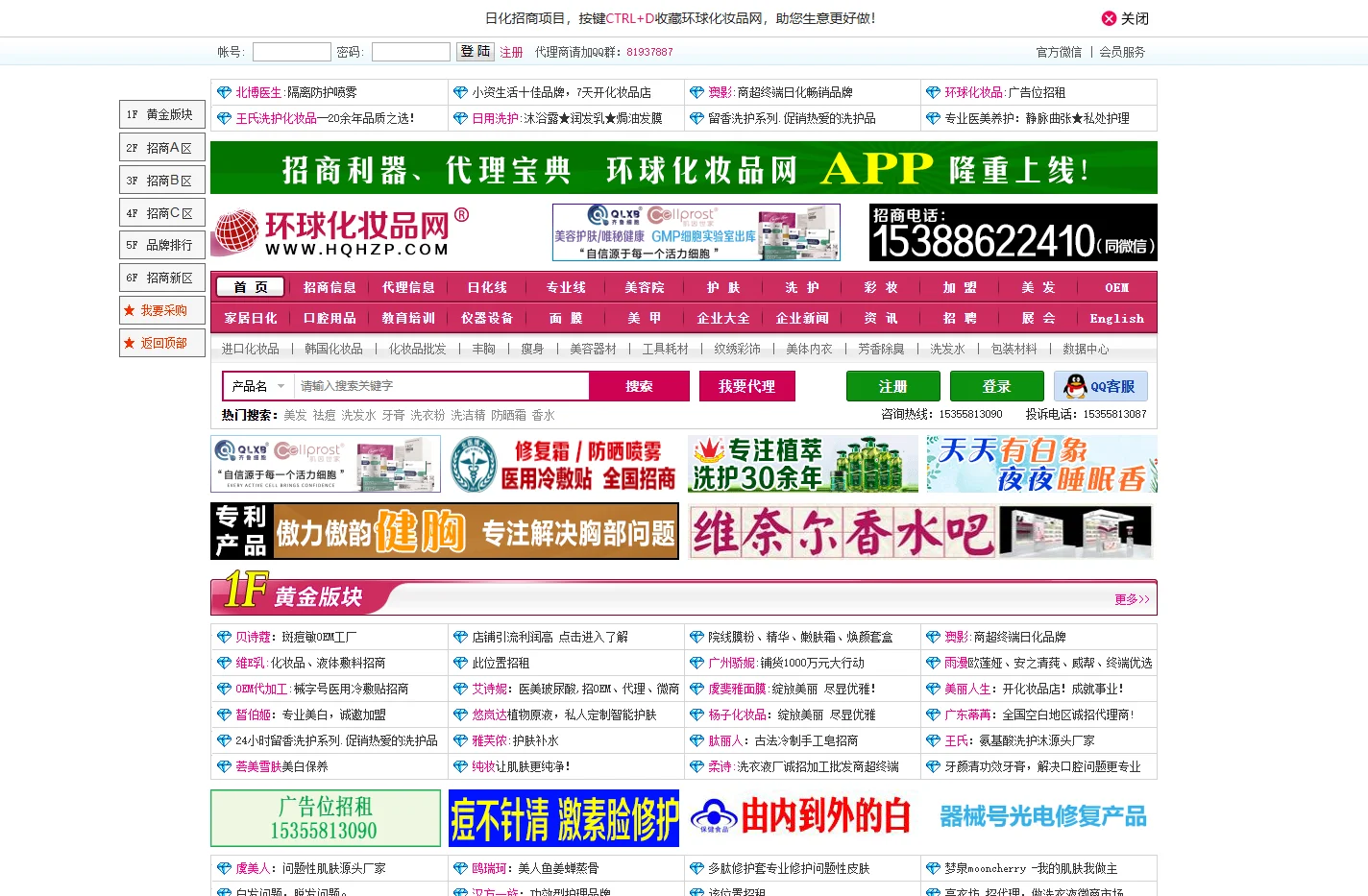Click diamond icon beside 皙伯姬
1368x896 pixels.
point(224,714)
